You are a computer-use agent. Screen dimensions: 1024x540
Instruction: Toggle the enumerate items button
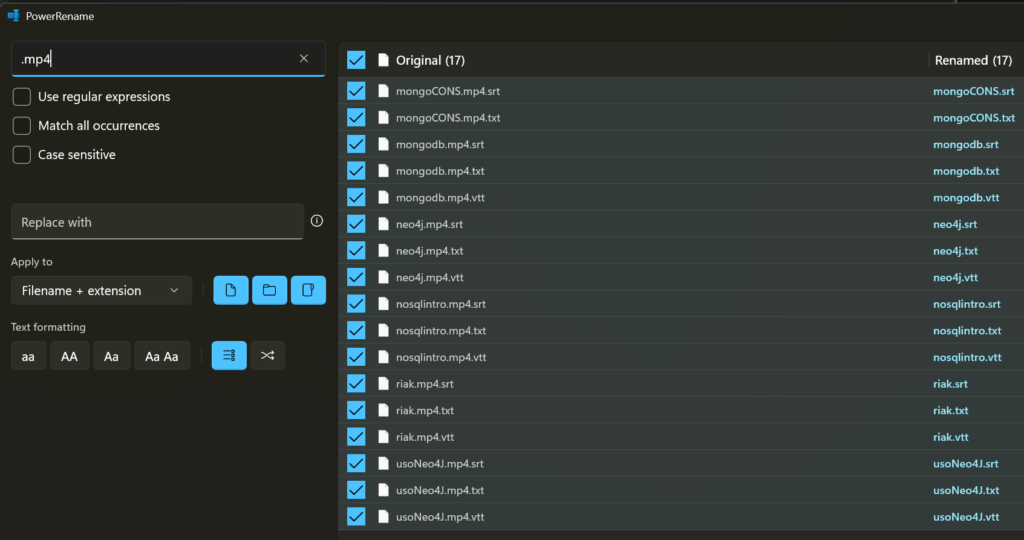pyautogui.click(x=229, y=355)
